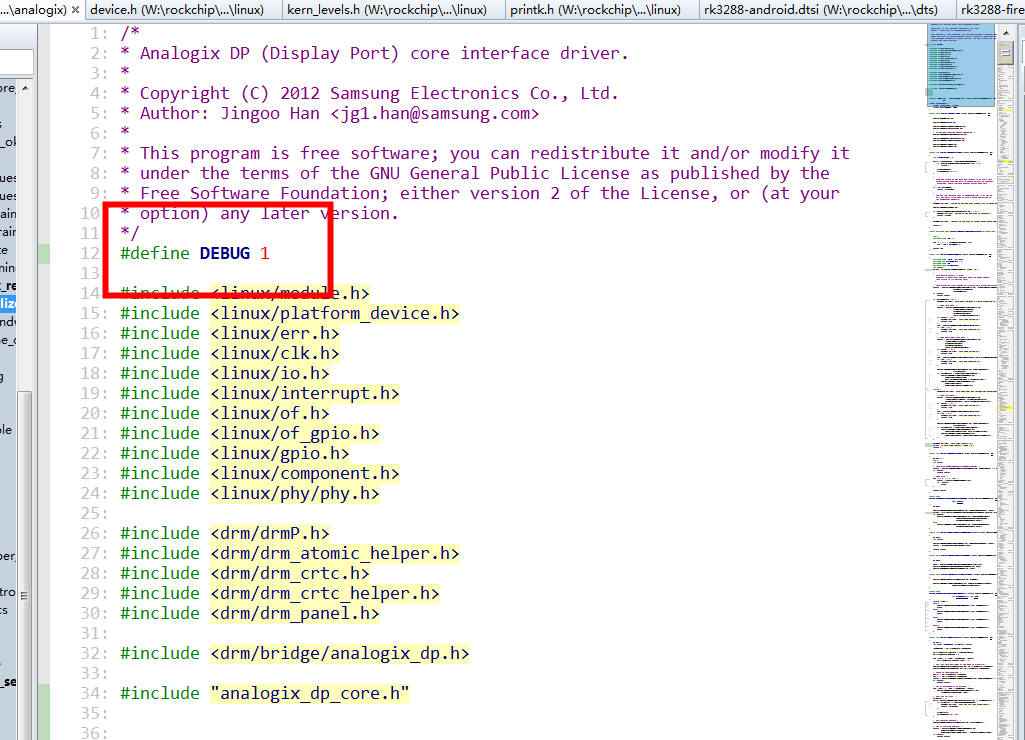Open the printk.h tab
Image resolution: width=1025 pixels, height=740 pixels.
[x=596, y=10]
